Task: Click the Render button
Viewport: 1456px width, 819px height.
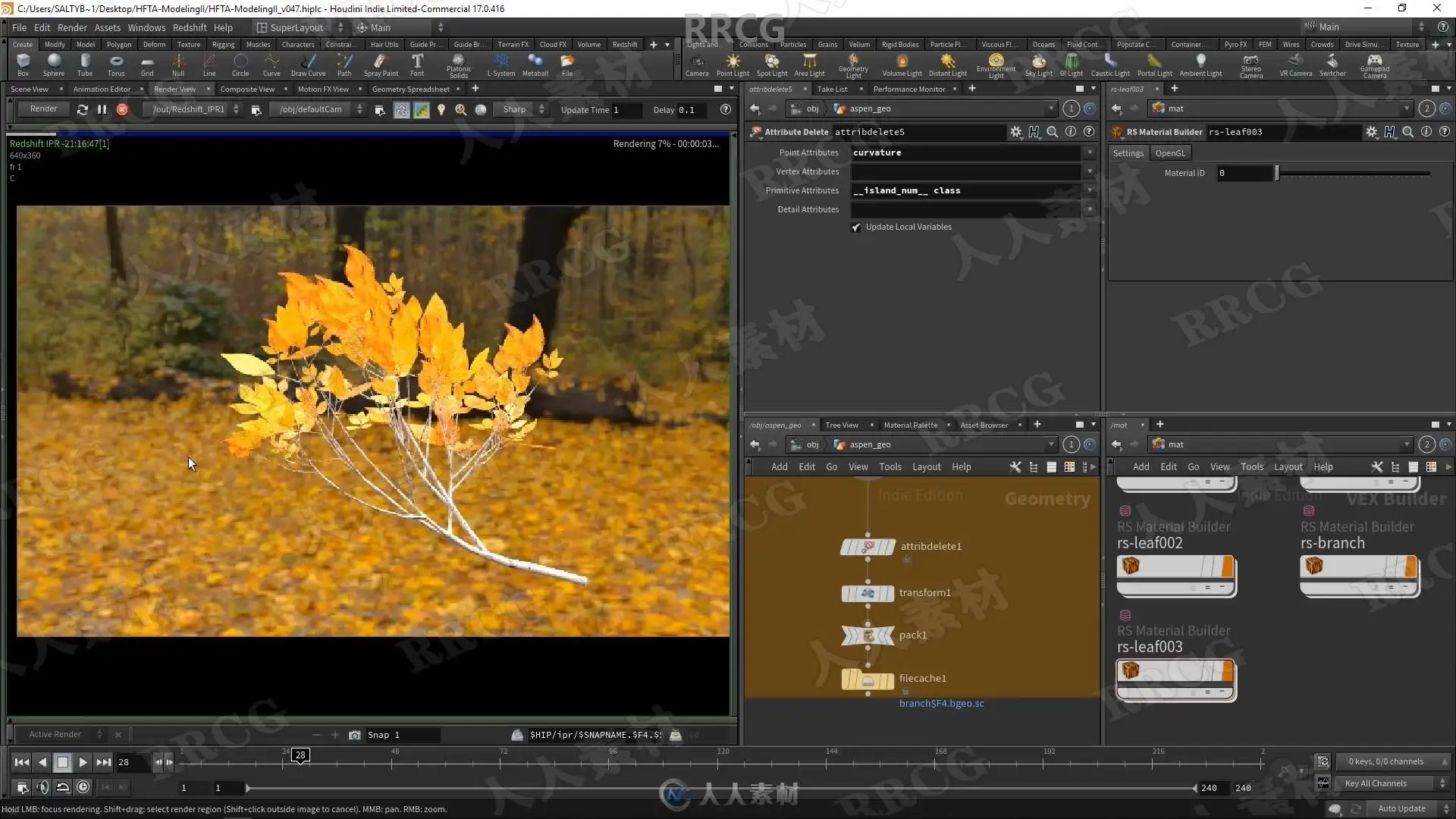Action: pos(43,109)
